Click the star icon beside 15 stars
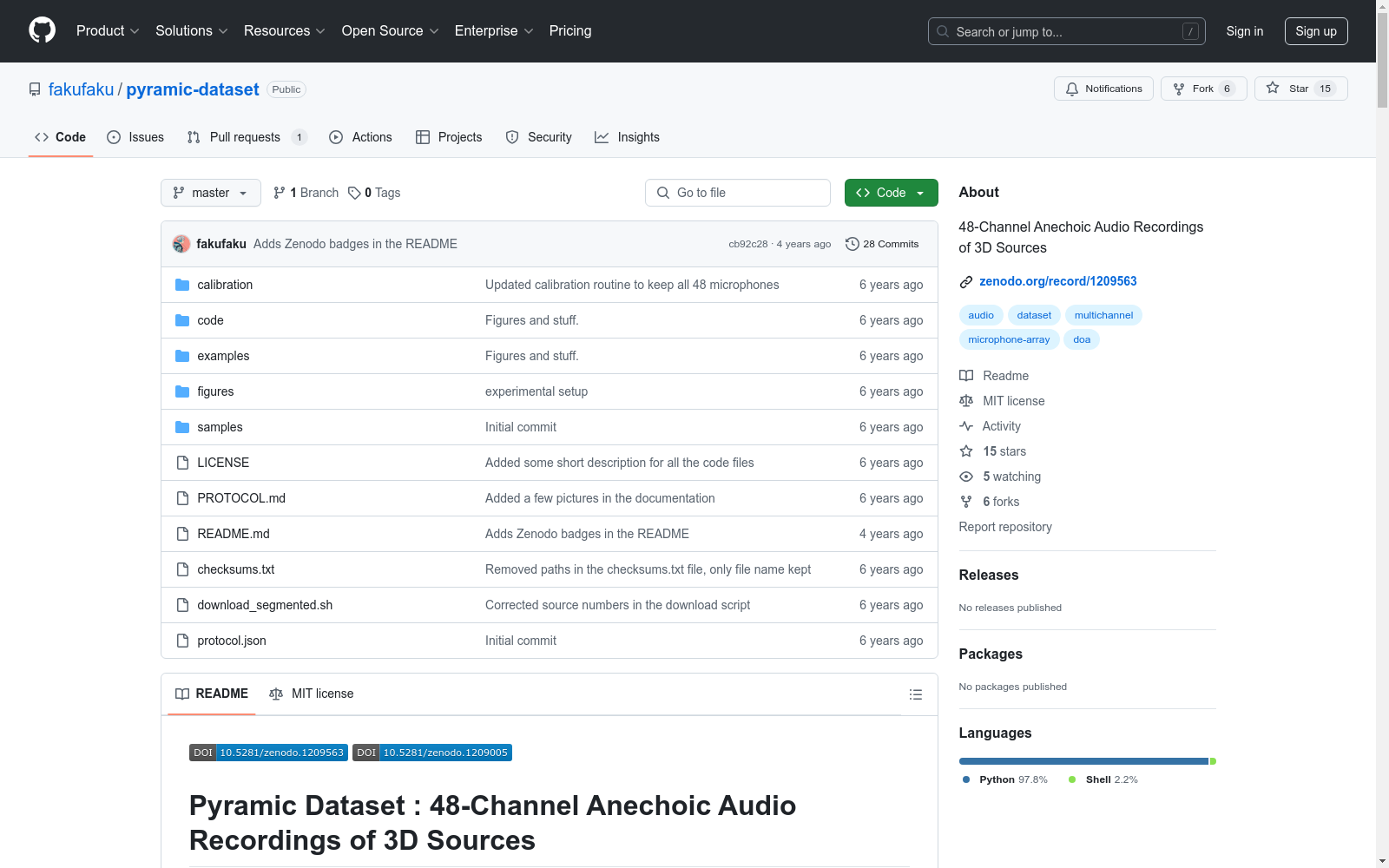This screenshot has height=868, width=1389. pos(966,451)
